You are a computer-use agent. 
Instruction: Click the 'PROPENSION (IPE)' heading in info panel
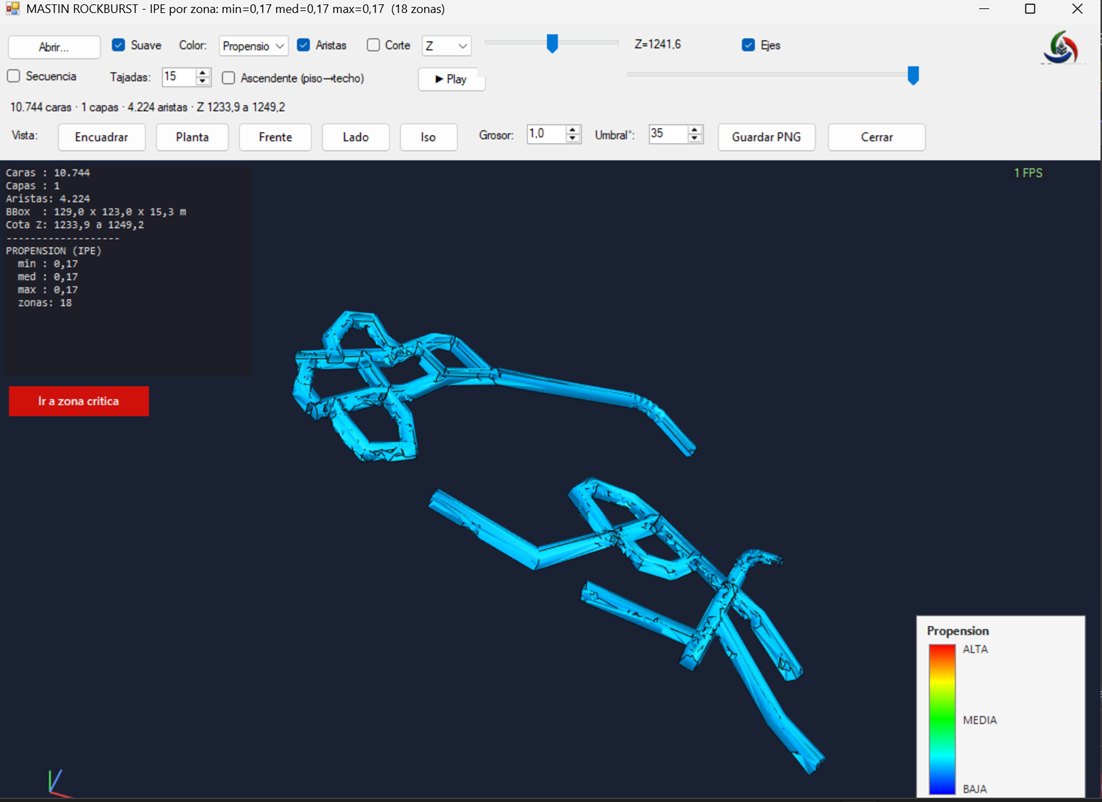[53, 251]
